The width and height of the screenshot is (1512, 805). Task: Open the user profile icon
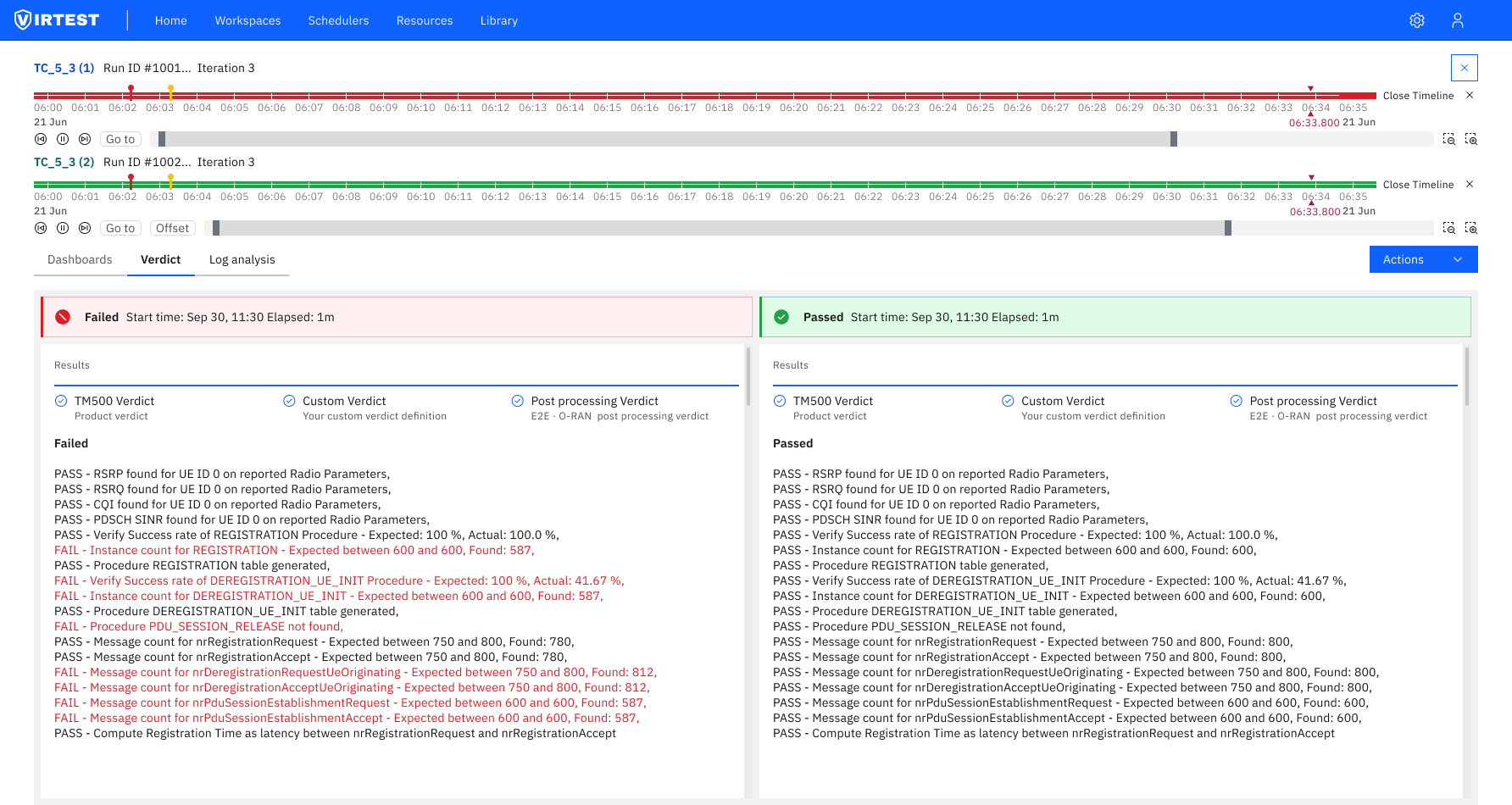click(x=1459, y=19)
